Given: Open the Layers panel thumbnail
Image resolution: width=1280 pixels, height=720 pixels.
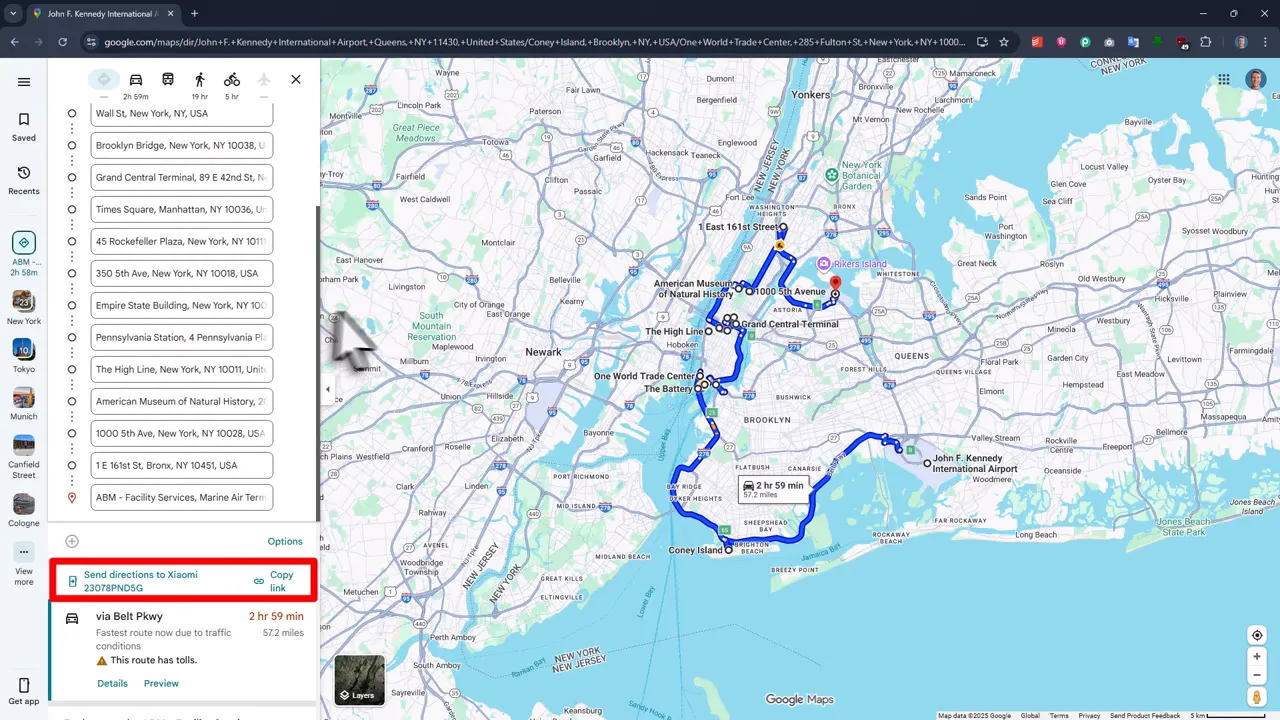Looking at the screenshot, I should point(358,679).
